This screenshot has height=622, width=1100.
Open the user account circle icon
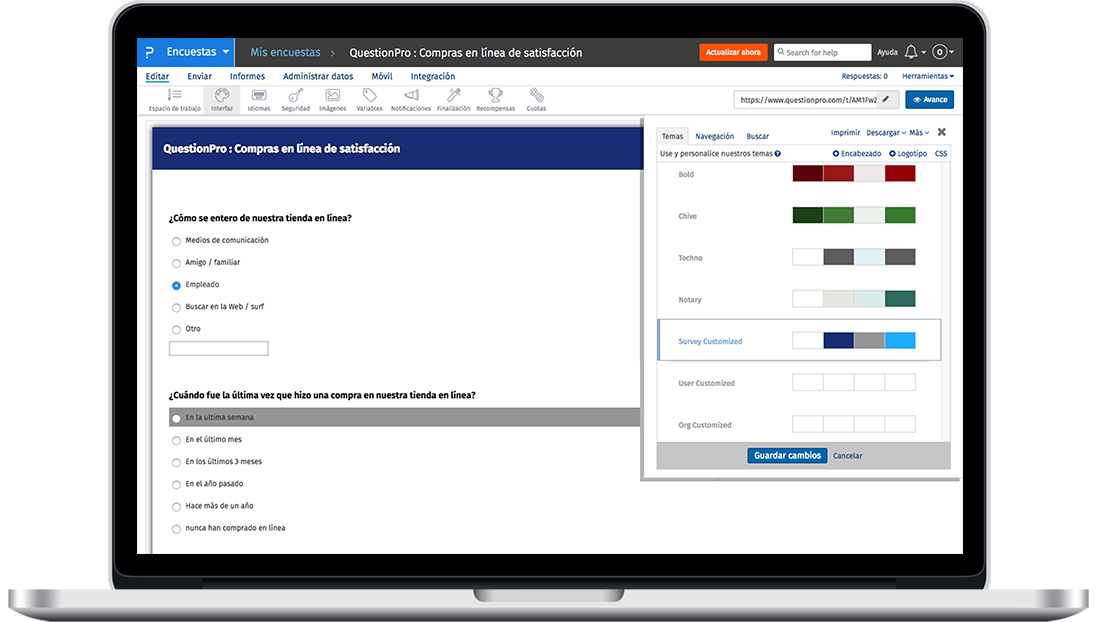click(x=940, y=52)
